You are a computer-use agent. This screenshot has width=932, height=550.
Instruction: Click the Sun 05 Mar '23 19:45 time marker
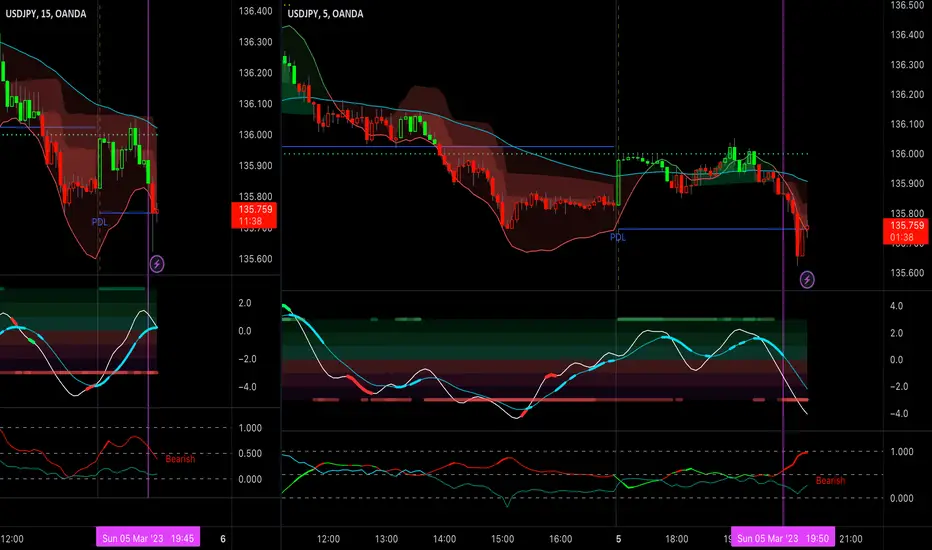(148, 538)
